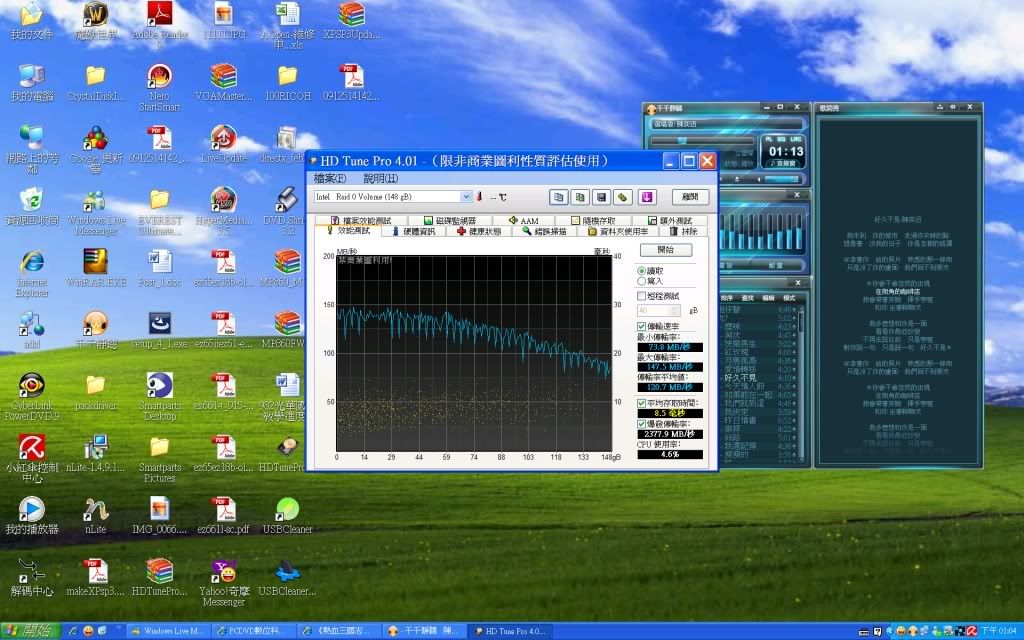This screenshot has height=640, width=1024.
Task: Click the yellow-green options icon in HD Tune toolbar
Action: tap(623, 197)
